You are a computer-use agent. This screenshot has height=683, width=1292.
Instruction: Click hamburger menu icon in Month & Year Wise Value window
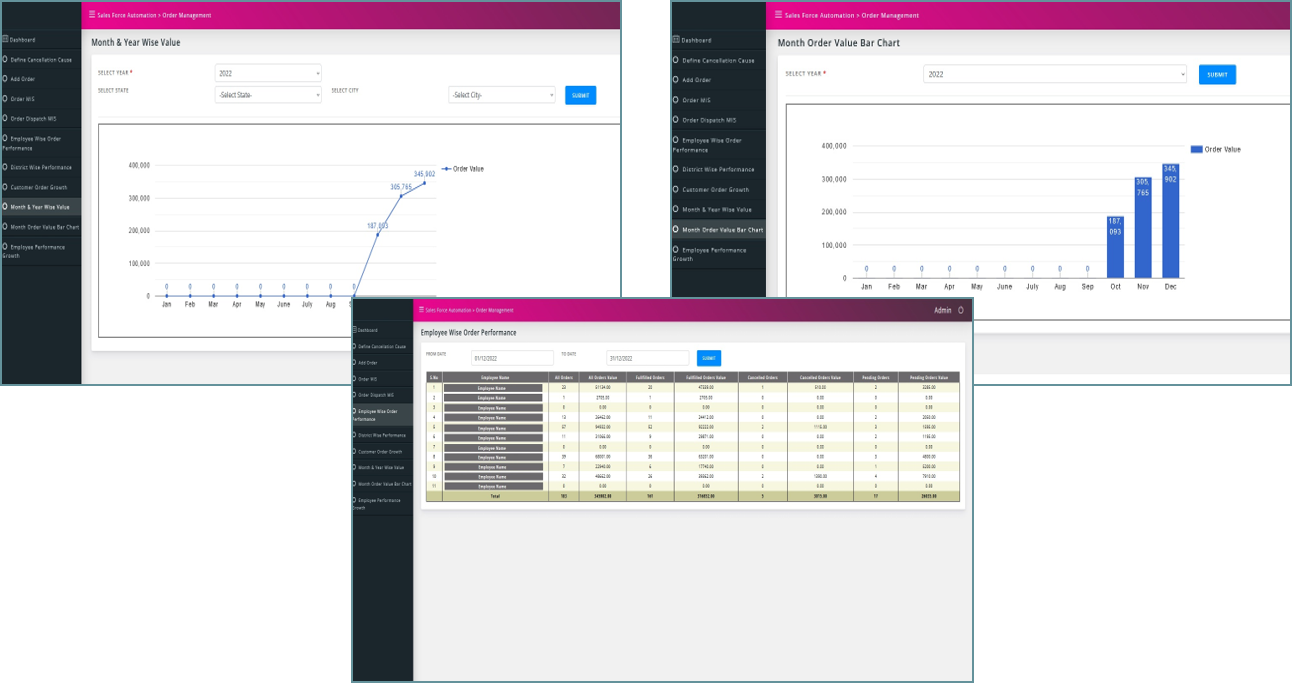93,15
